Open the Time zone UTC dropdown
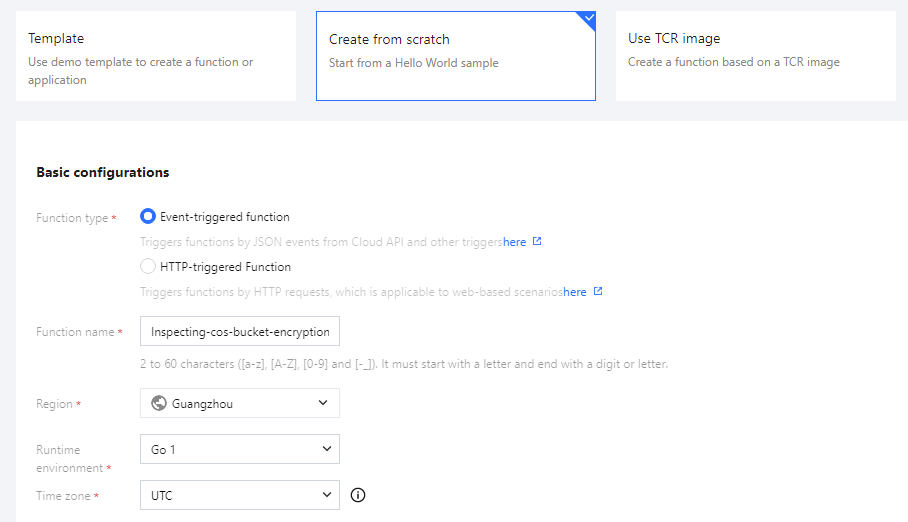908x522 pixels. coord(240,495)
